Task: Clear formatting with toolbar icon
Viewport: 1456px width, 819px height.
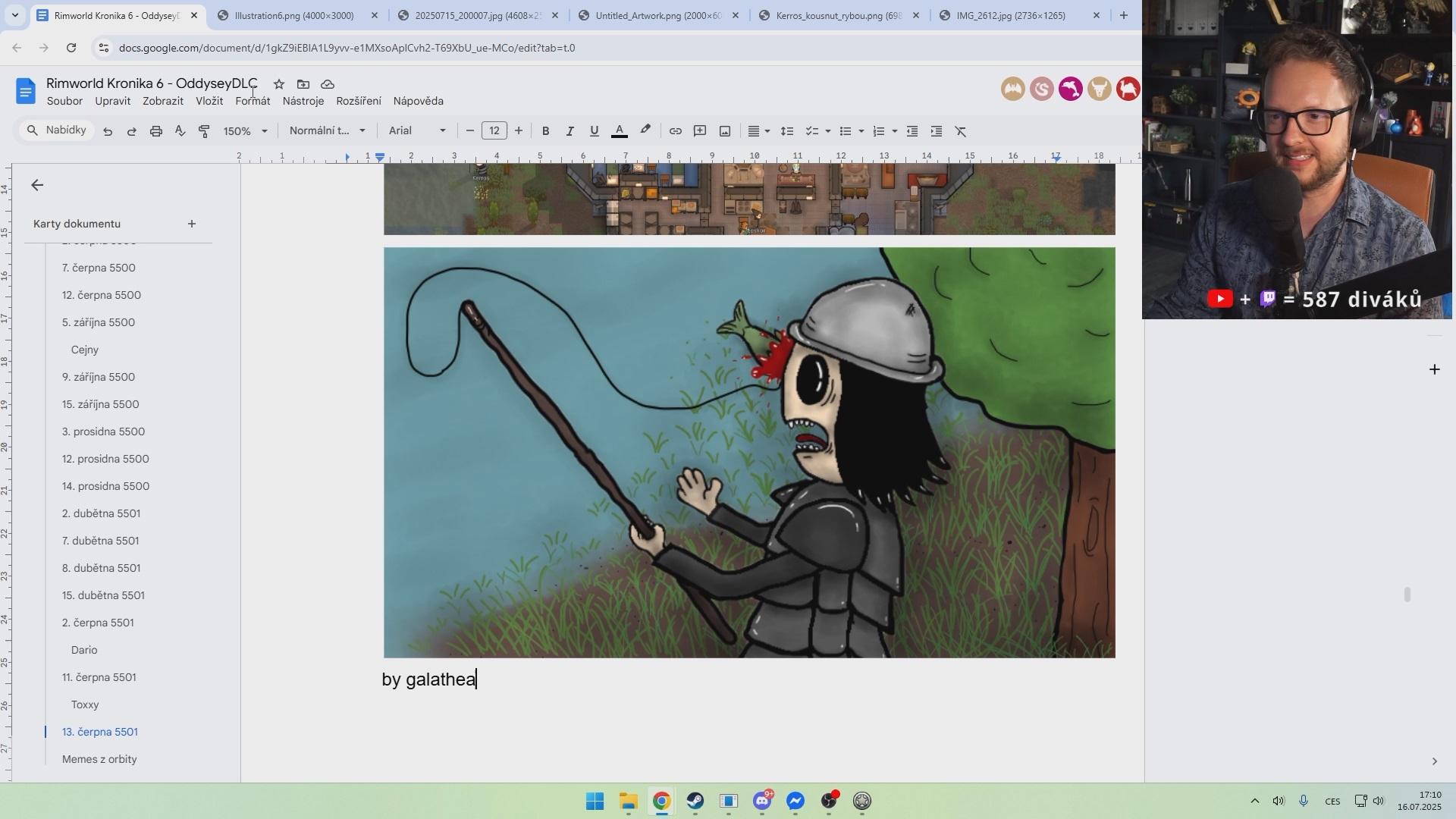Action: click(961, 131)
